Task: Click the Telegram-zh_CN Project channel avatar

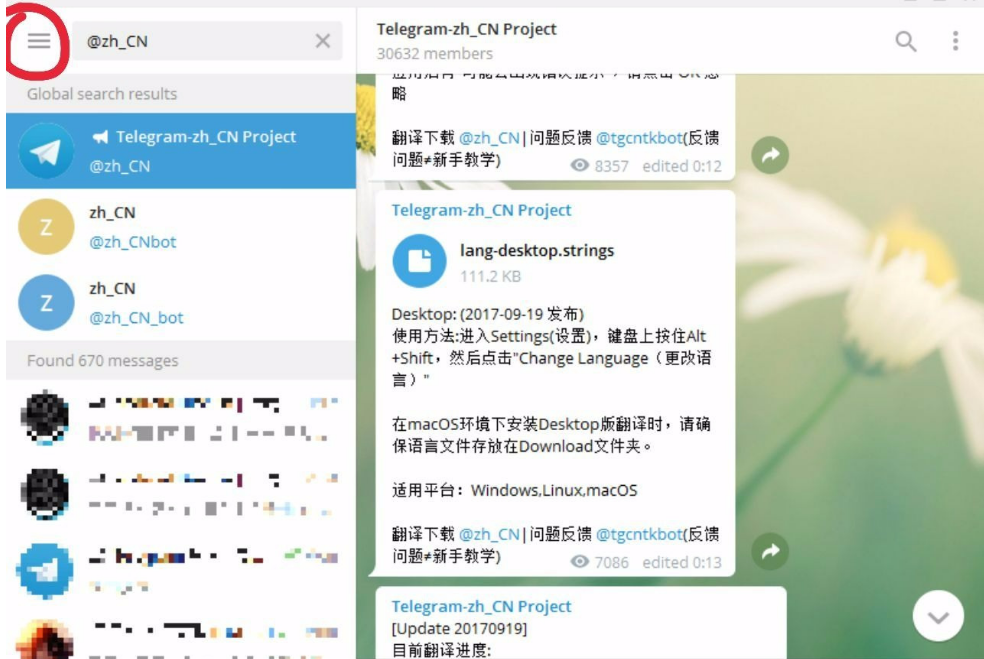Action: [x=46, y=151]
